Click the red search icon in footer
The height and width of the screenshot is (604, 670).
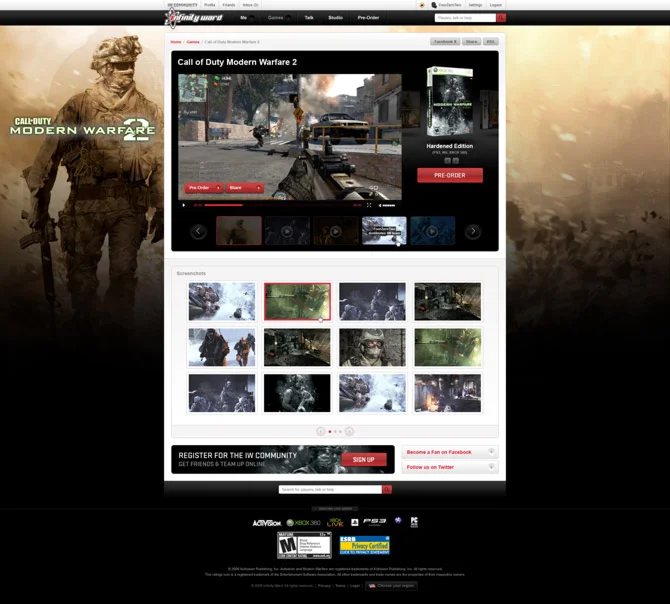point(387,489)
